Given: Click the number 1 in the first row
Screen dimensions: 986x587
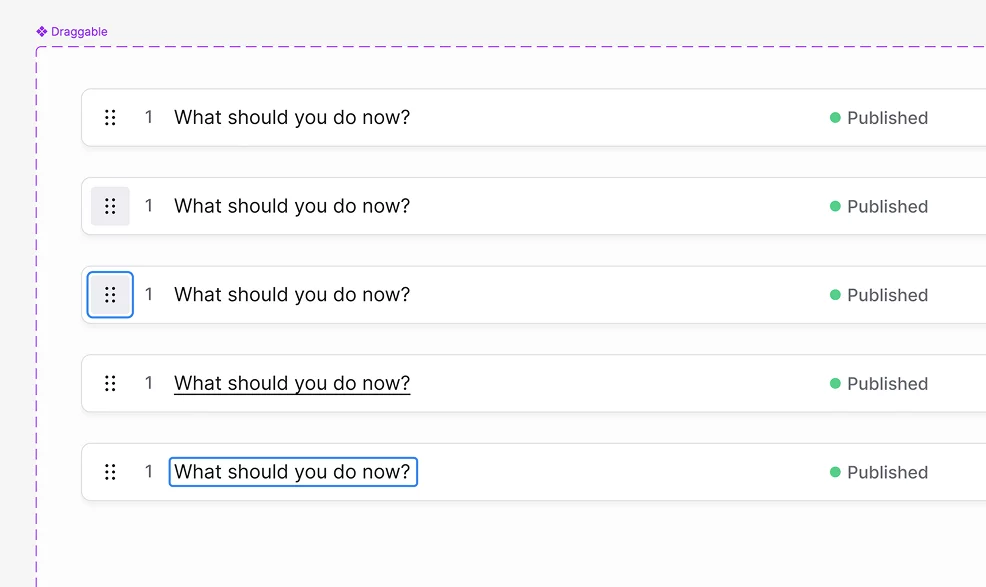Looking at the screenshot, I should point(149,117).
